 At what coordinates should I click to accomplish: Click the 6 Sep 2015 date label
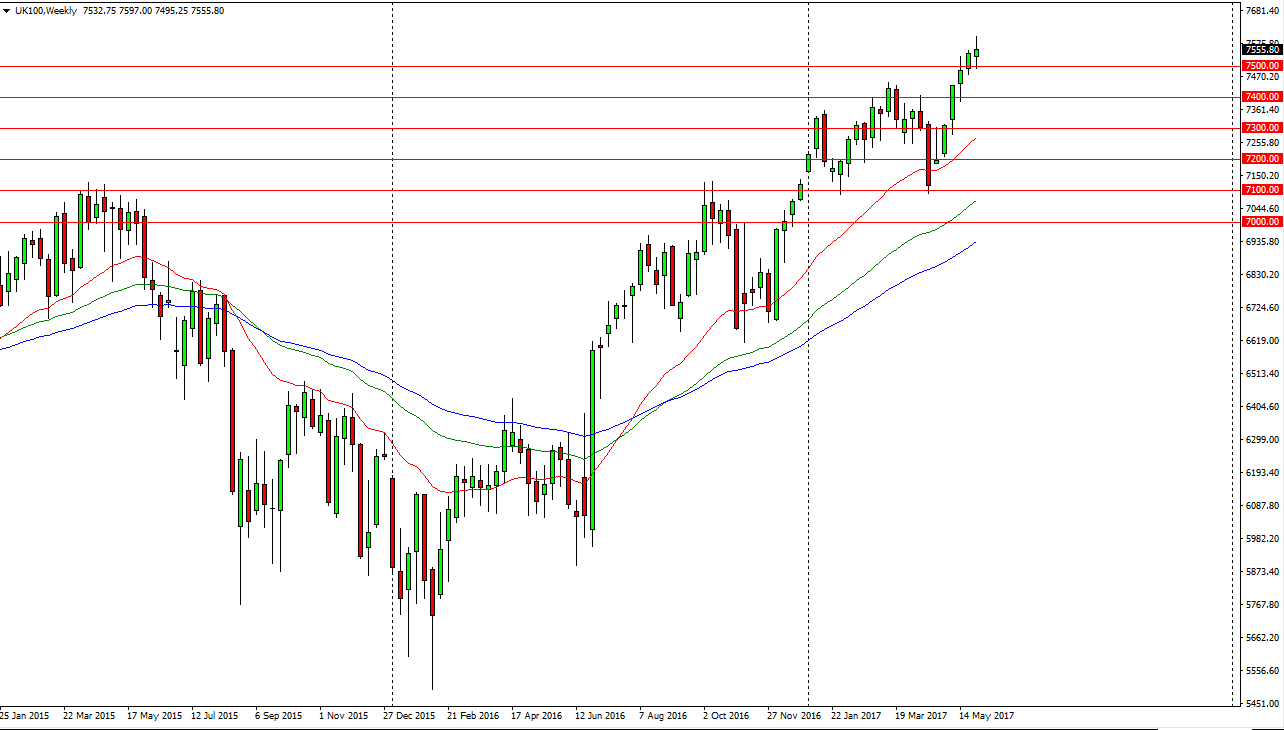(x=280, y=716)
